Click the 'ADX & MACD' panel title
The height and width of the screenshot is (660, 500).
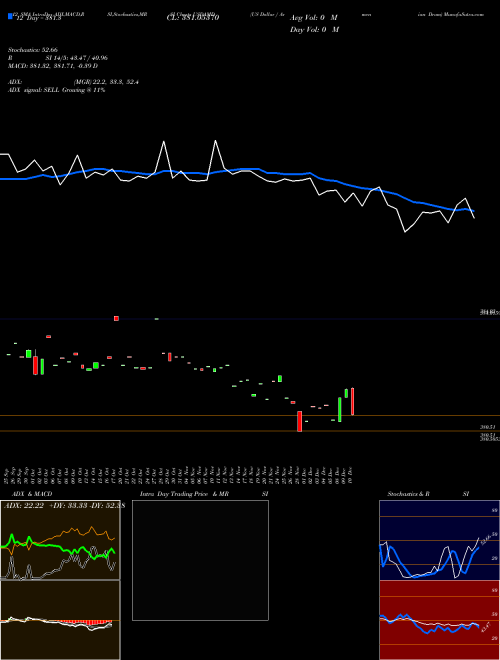pos(32,494)
